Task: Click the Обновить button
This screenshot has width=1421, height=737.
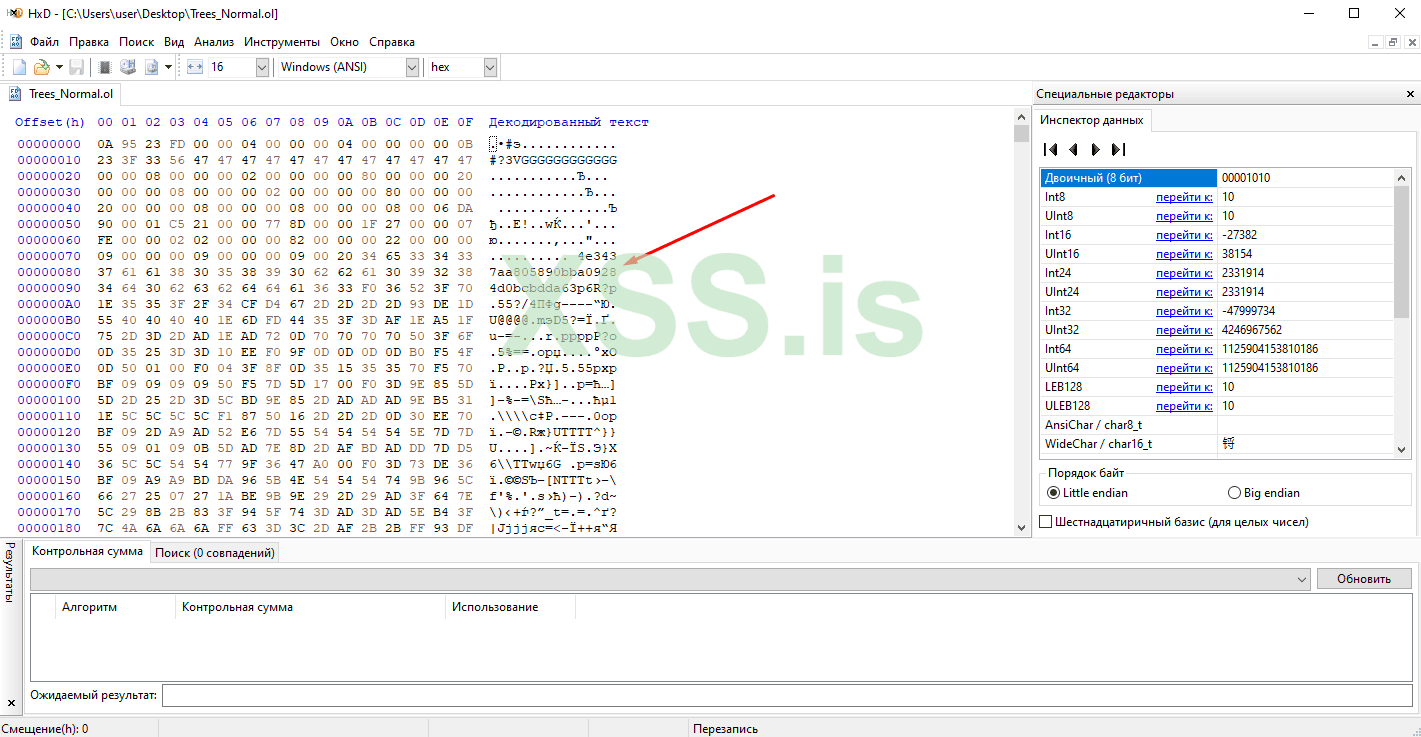Action: 1364,579
